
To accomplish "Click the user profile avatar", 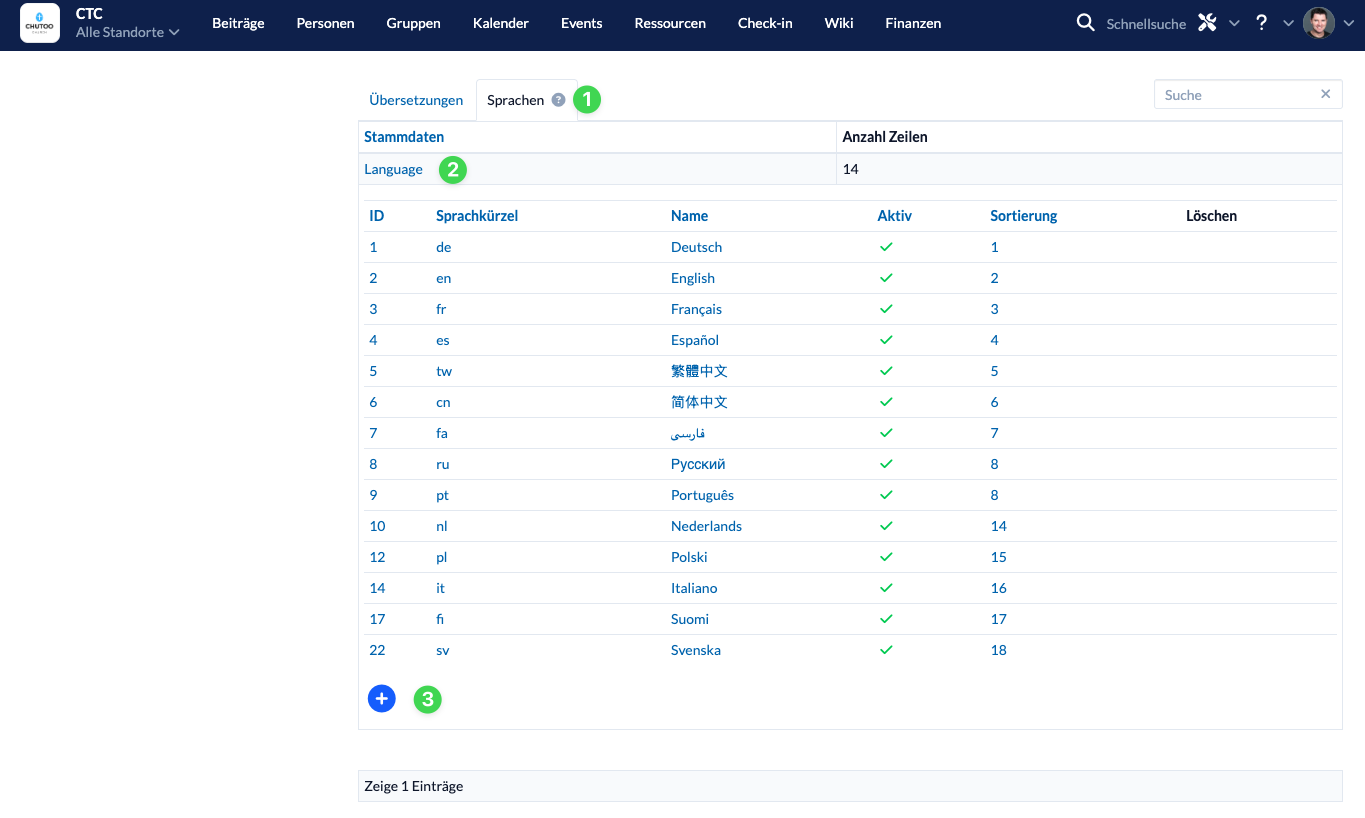I will pos(1319,23).
